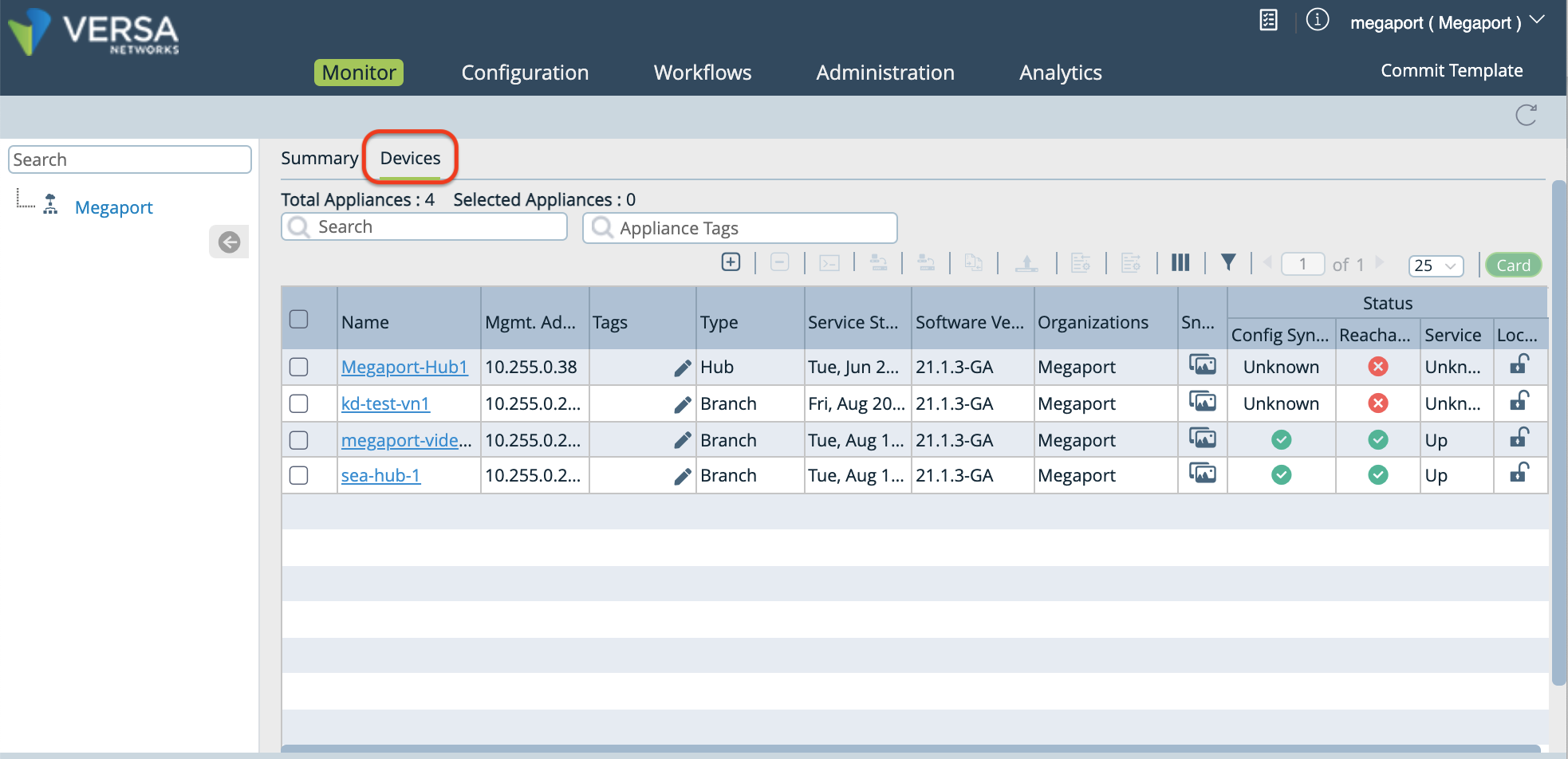Switch to the Summary tab
Image resolution: width=1568 pixels, height=759 pixels.
[x=320, y=158]
